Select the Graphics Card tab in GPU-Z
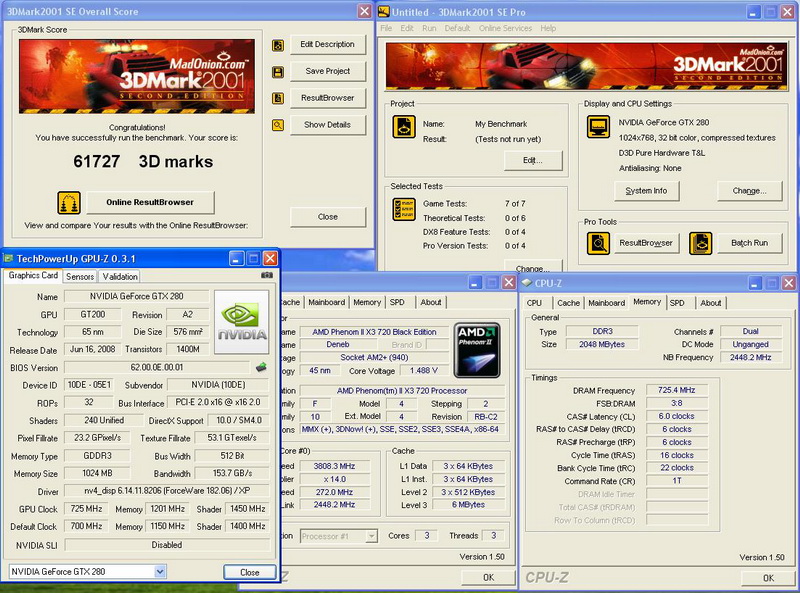Viewport: 800px width, 593px height. pos(33,276)
